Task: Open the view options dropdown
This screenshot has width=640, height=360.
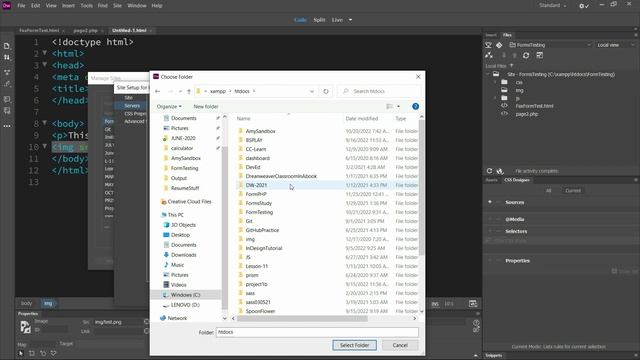Action: pyautogui.click(x=398, y=107)
